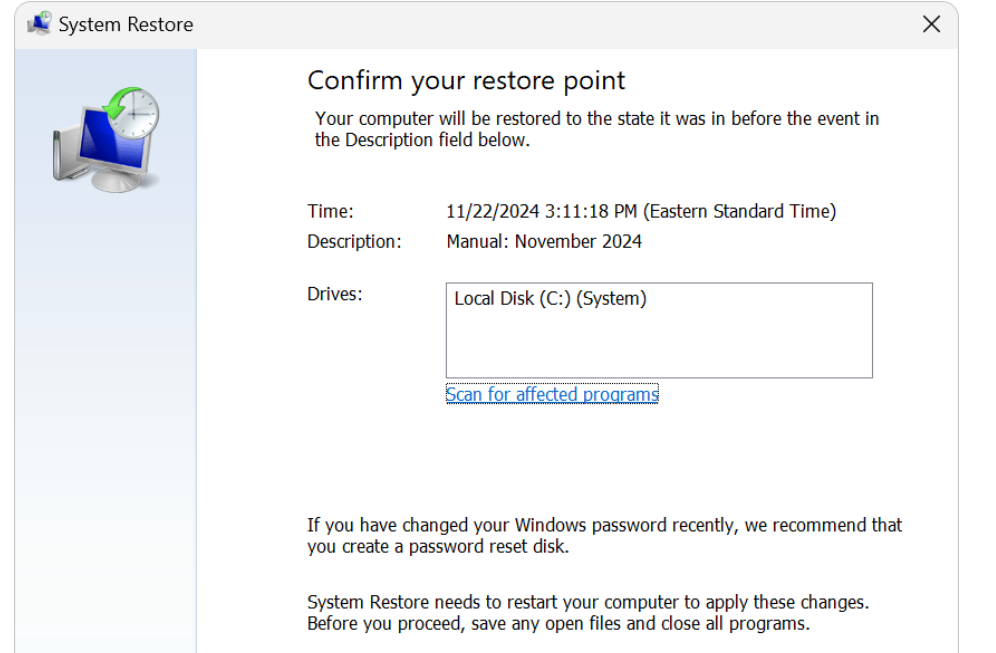Screen dimensions: 996x653
Task: Click the restart your computer notice text
Action: pos(587,613)
